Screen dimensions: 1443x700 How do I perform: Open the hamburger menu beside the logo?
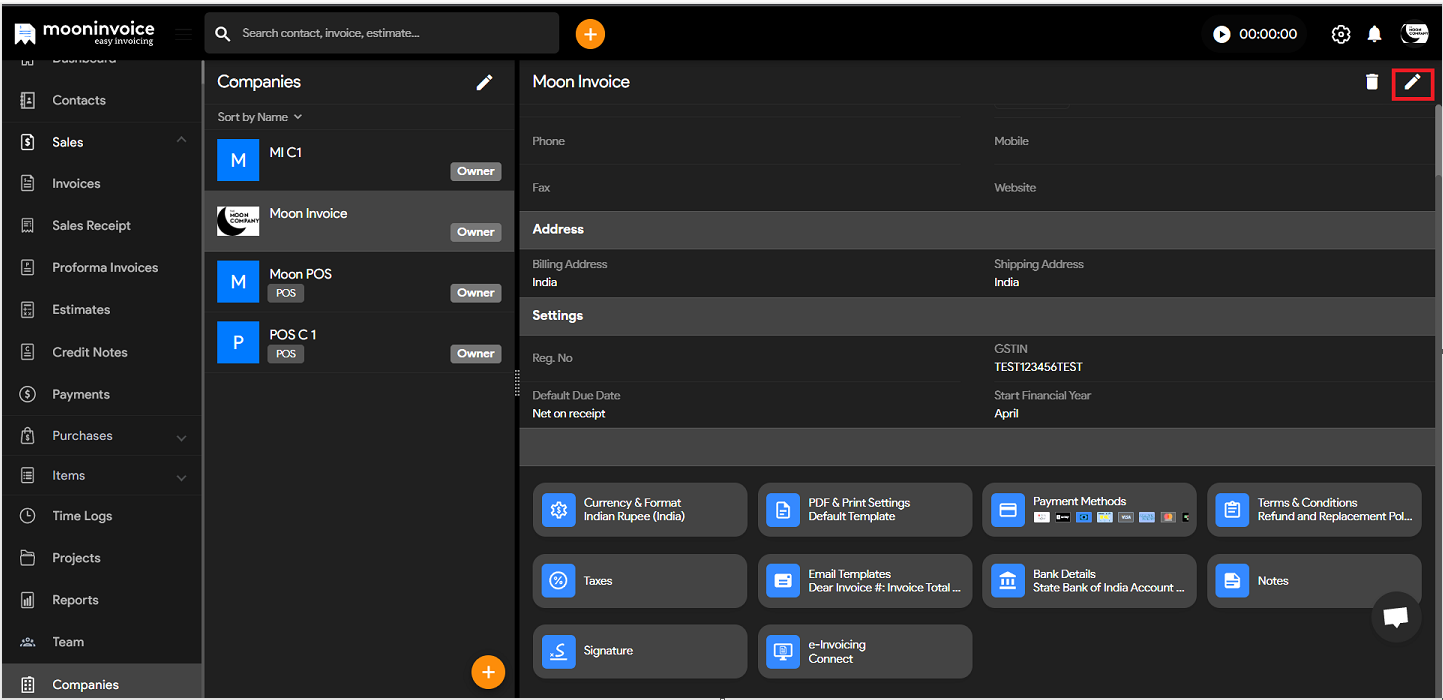[183, 34]
